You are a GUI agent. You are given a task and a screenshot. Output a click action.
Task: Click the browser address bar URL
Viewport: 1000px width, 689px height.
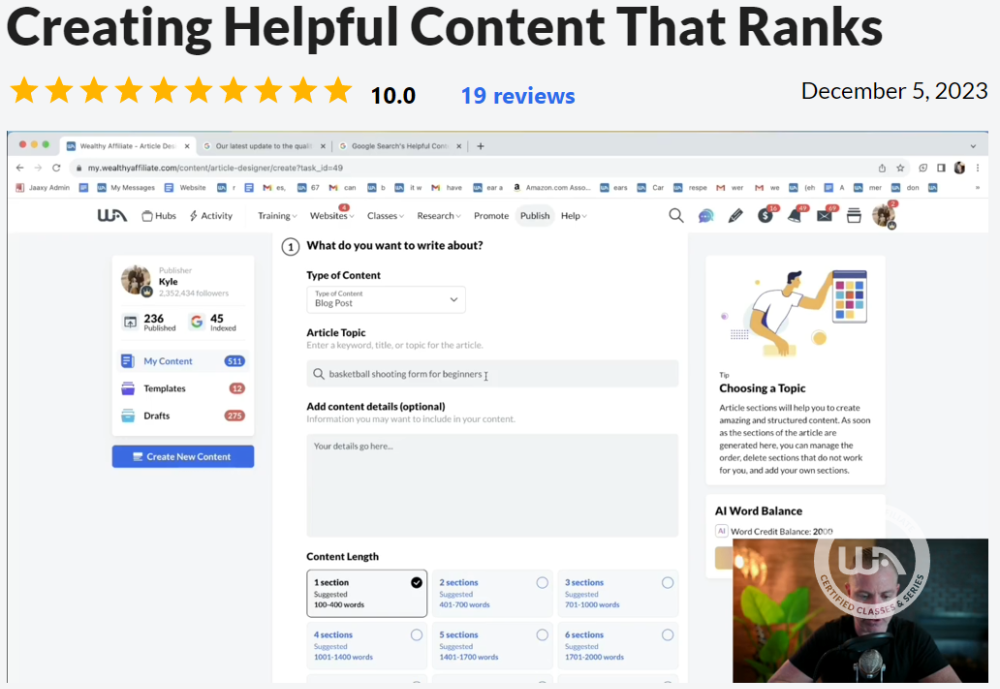coord(216,168)
